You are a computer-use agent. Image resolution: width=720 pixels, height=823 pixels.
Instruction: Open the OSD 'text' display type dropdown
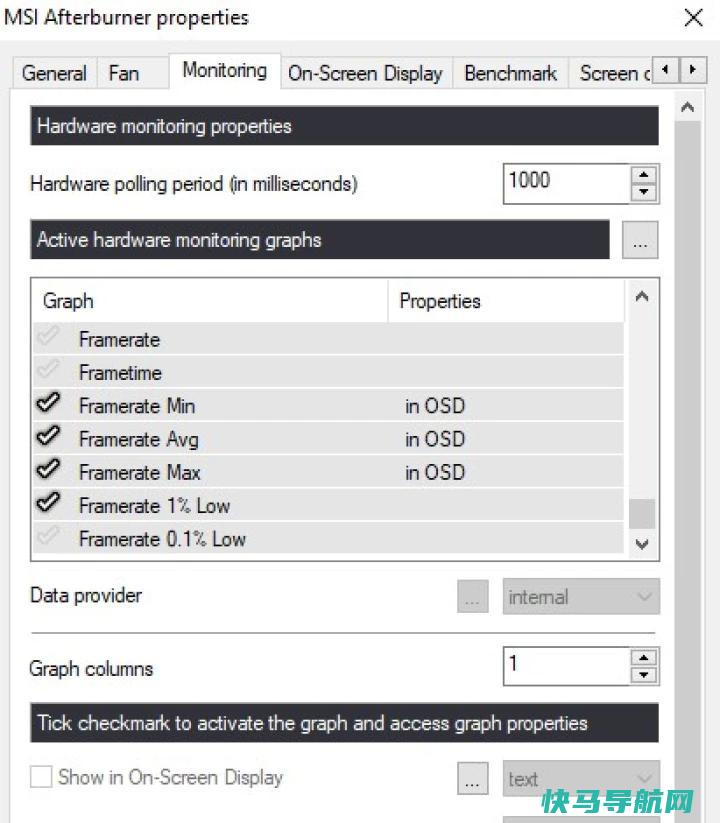pyautogui.click(x=581, y=778)
